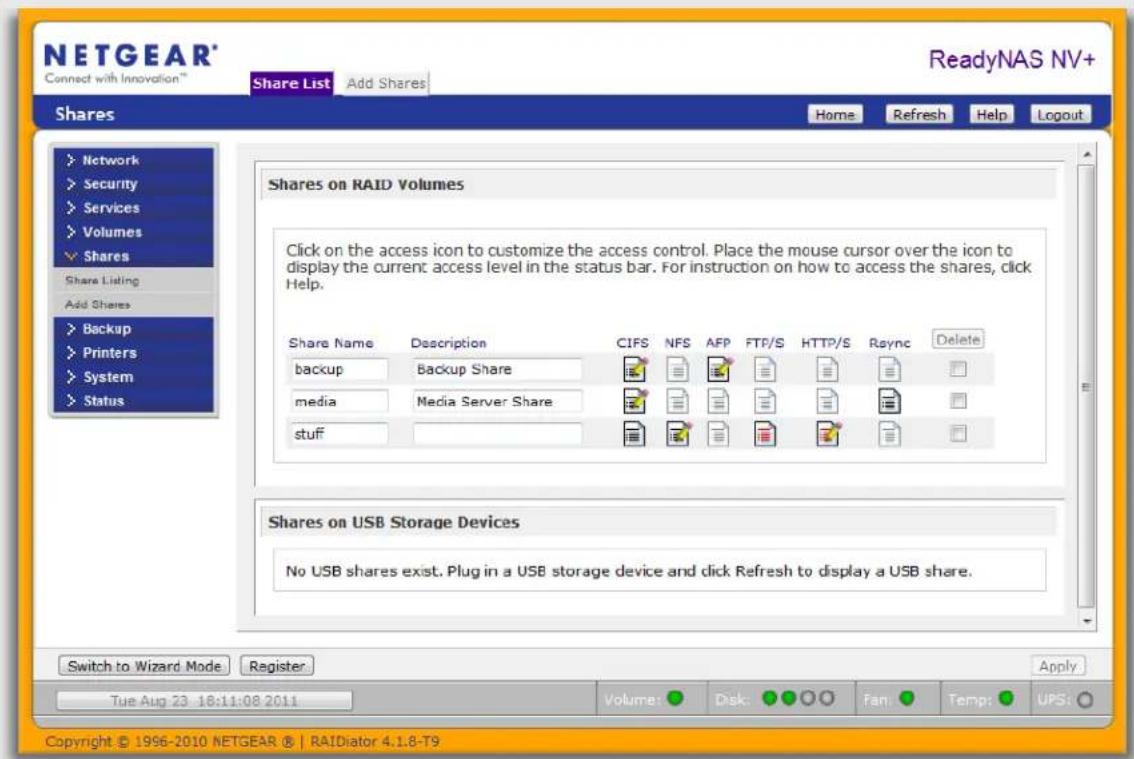Open HTTP/S access for stuff share
Image resolution: width=1134 pixels, height=759 pixels.
(x=827, y=433)
